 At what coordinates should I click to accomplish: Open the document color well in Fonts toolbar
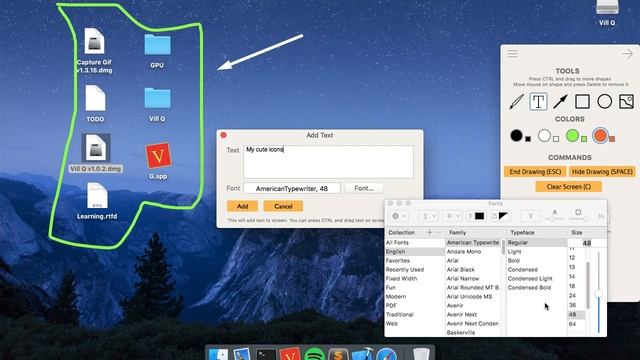[500, 216]
